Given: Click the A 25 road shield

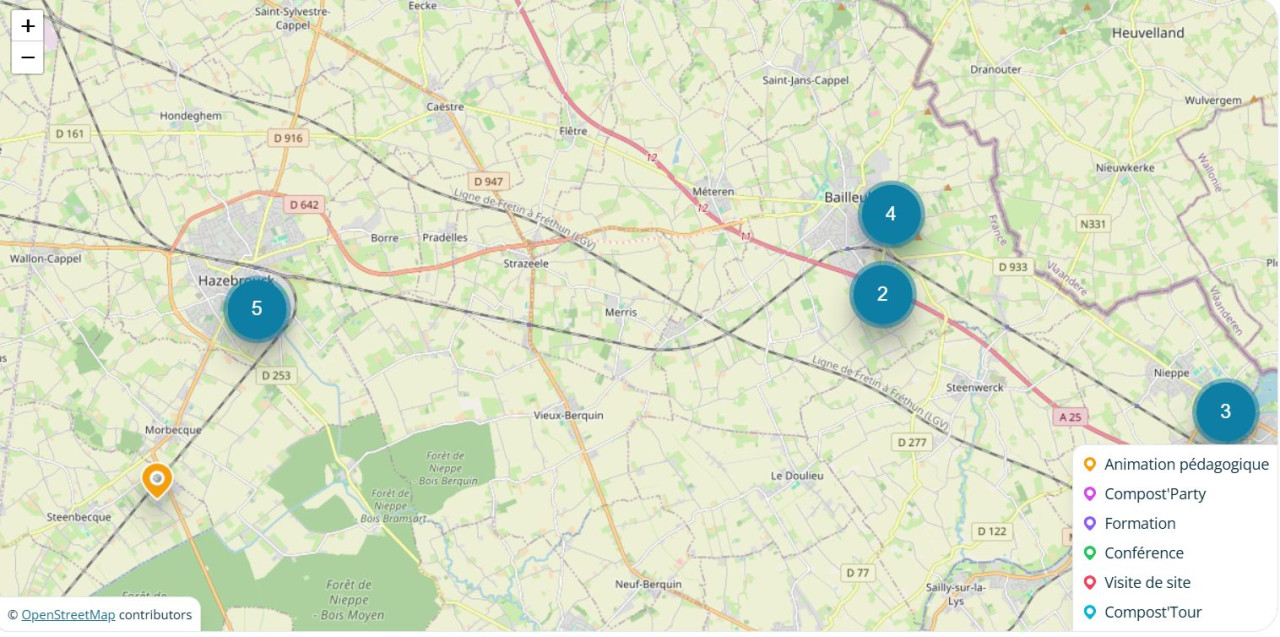Looking at the screenshot, I should tap(1069, 417).
